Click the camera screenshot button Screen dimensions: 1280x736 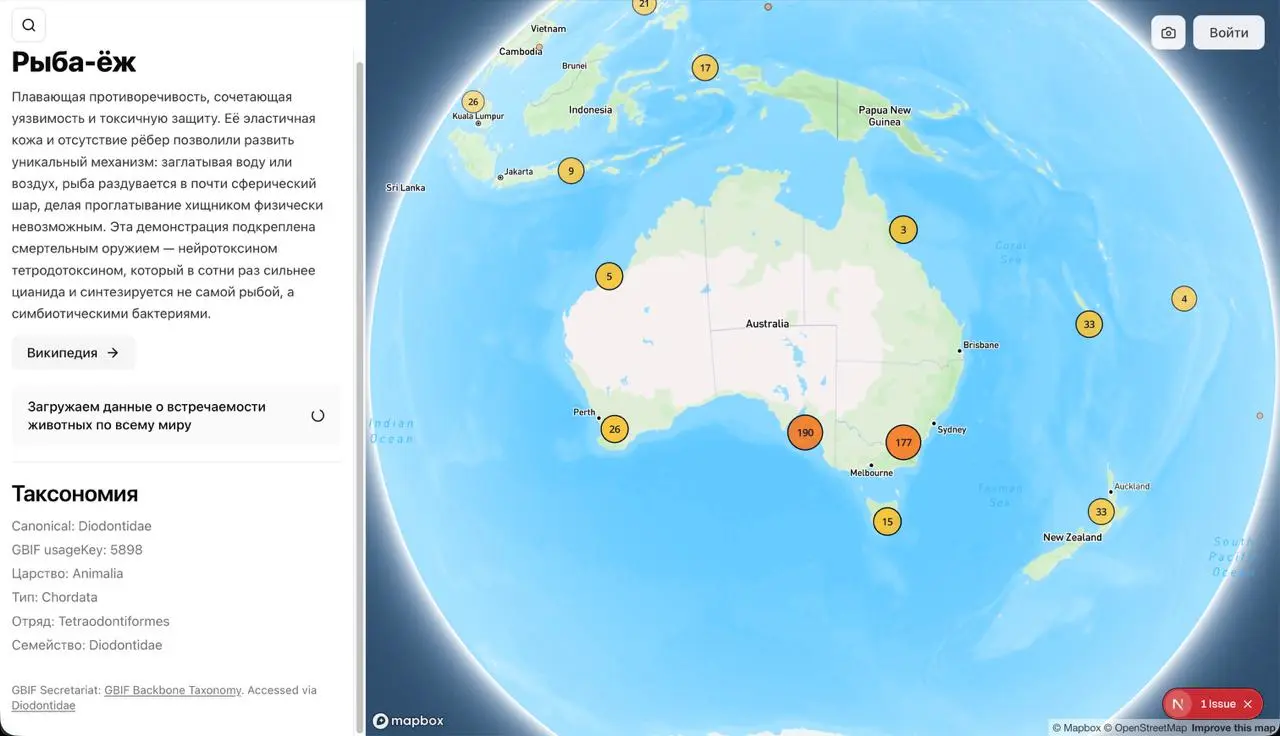tap(1168, 33)
